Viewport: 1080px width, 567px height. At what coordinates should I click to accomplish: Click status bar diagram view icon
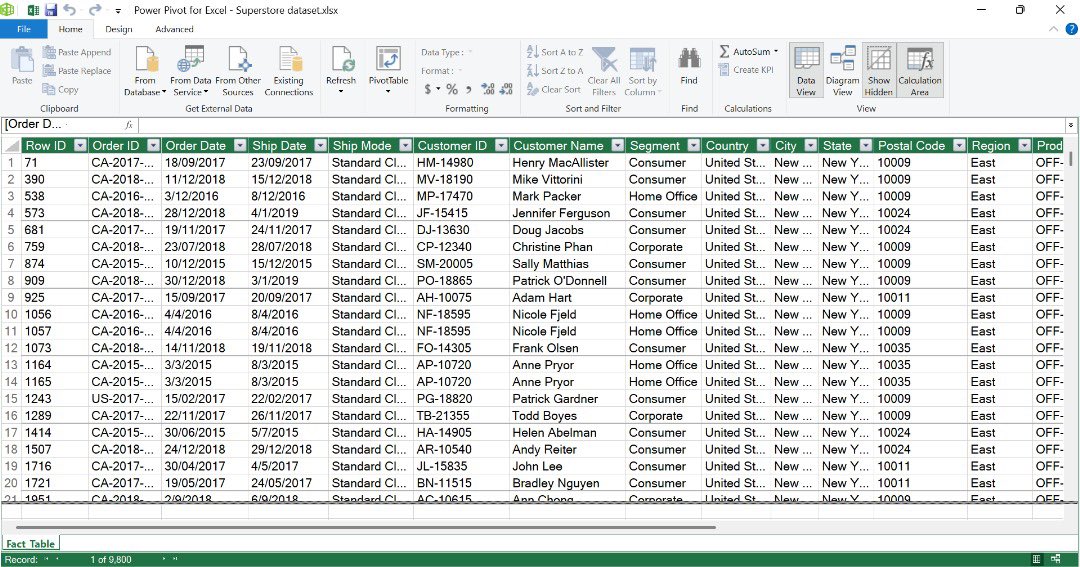[x=1056, y=559]
